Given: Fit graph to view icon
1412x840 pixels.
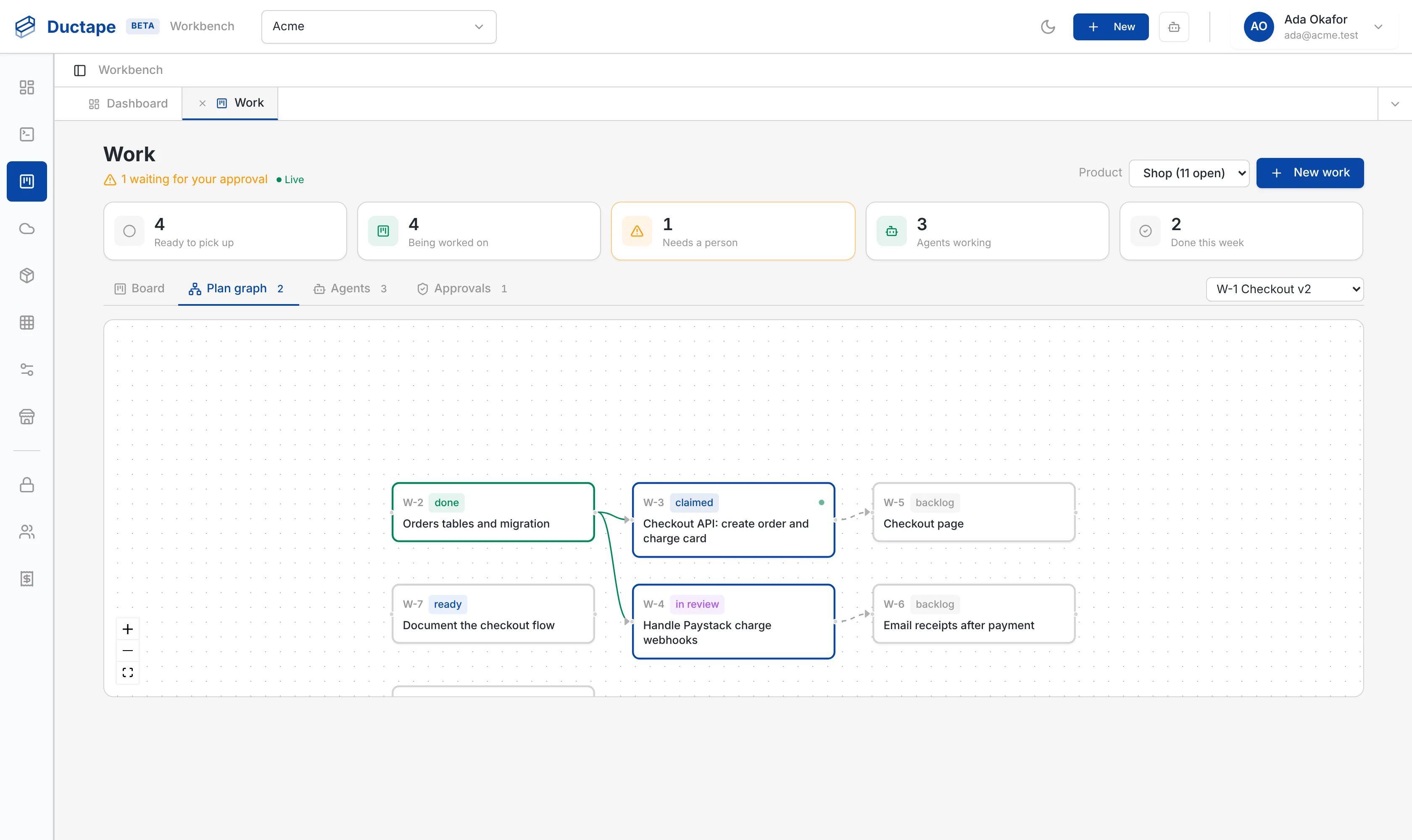Looking at the screenshot, I should click(128, 672).
